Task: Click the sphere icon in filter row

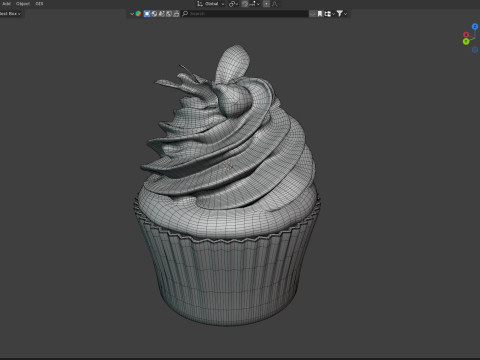Action: click(154, 14)
